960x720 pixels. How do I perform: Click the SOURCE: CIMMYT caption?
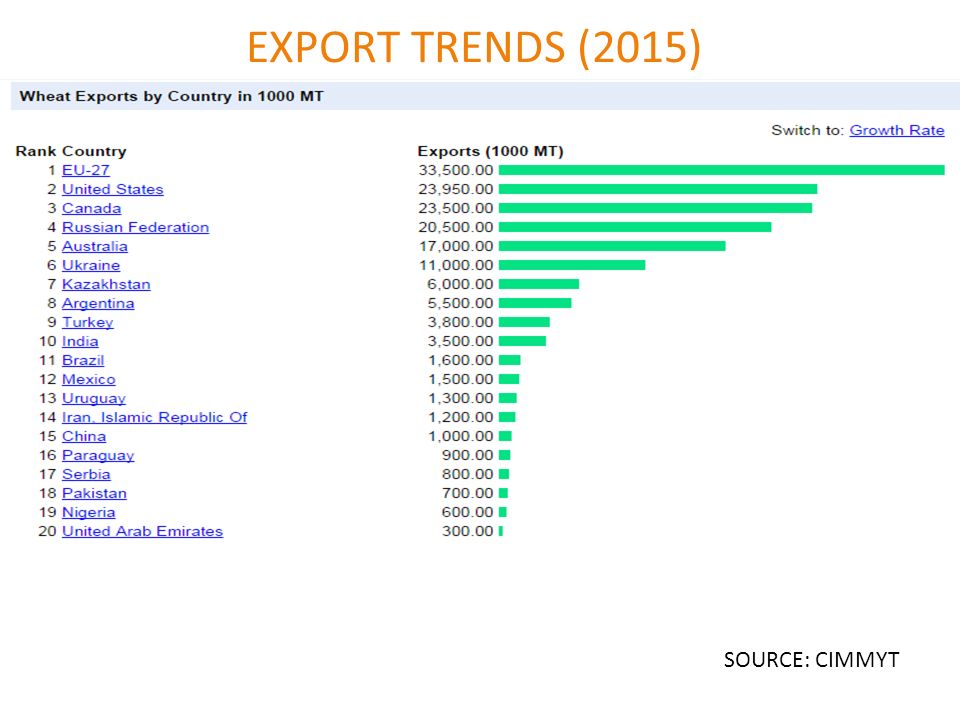click(x=811, y=660)
